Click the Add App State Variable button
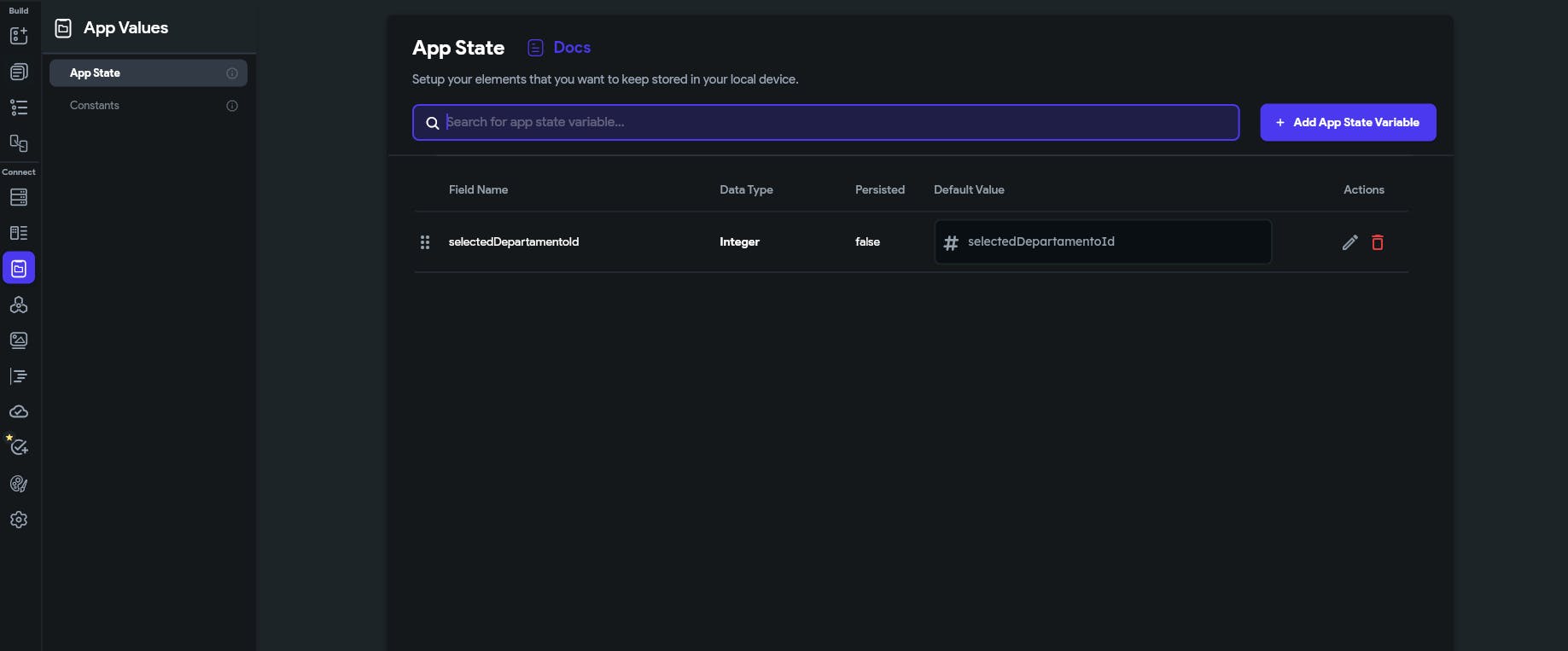This screenshot has height=651, width=1568. pos(1348,123)
